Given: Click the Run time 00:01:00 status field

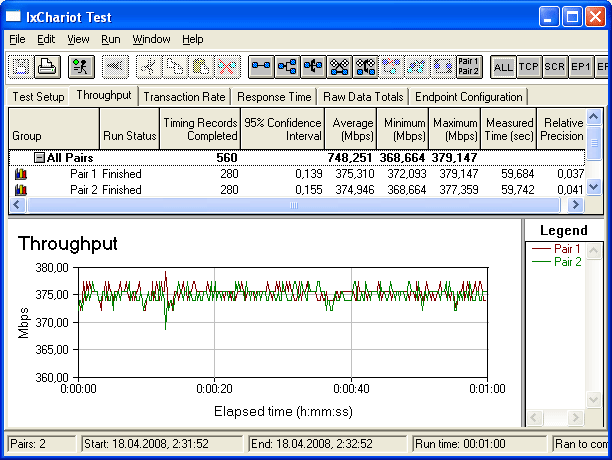Looking at the screenshot, I should tap(480, 444).
